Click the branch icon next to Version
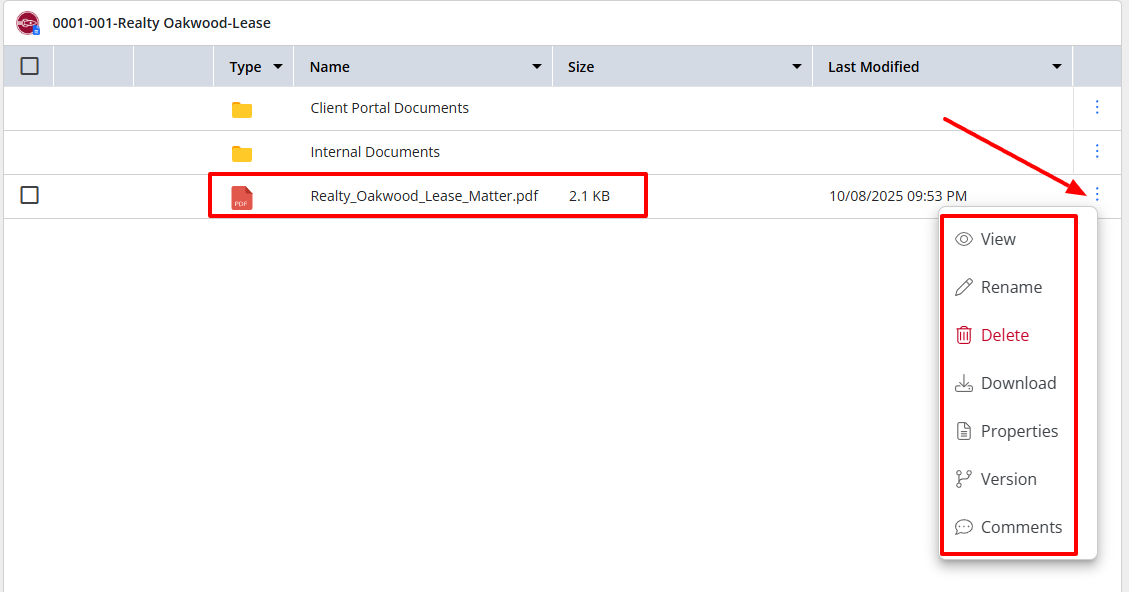The image size is (1129, 592). [x=964, y=479]
